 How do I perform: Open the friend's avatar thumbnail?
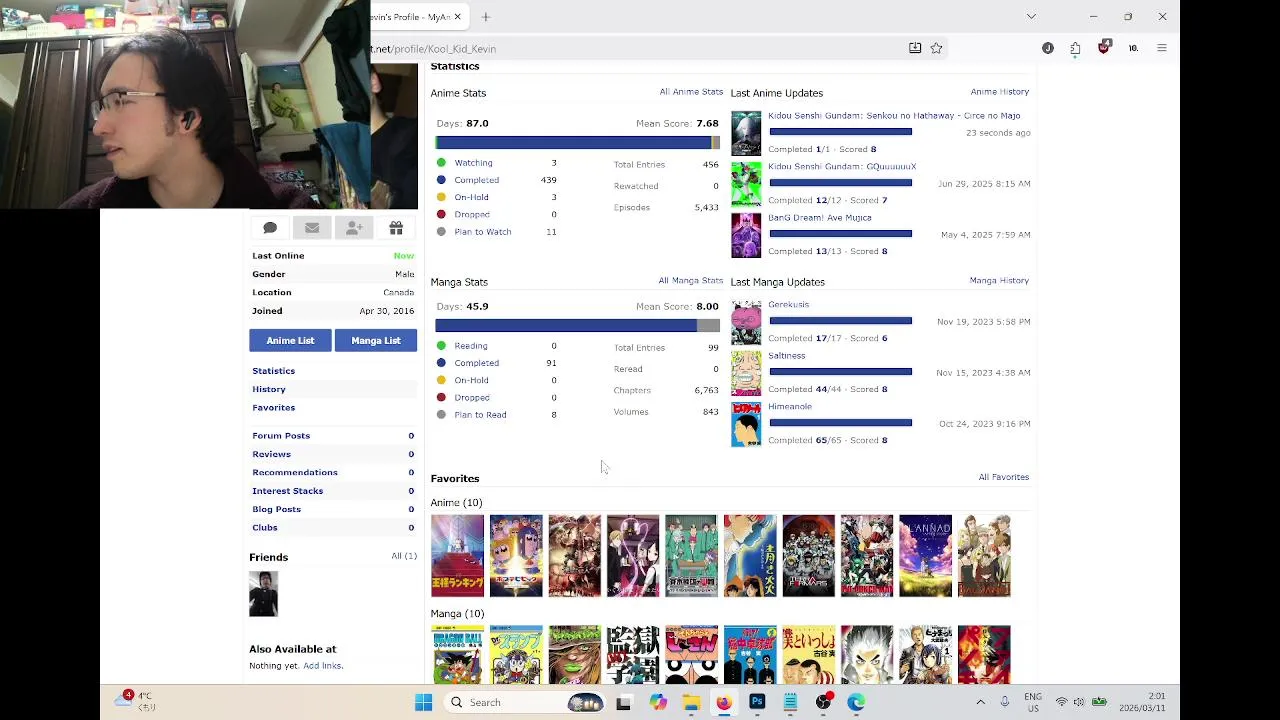(x=264, y=594)
